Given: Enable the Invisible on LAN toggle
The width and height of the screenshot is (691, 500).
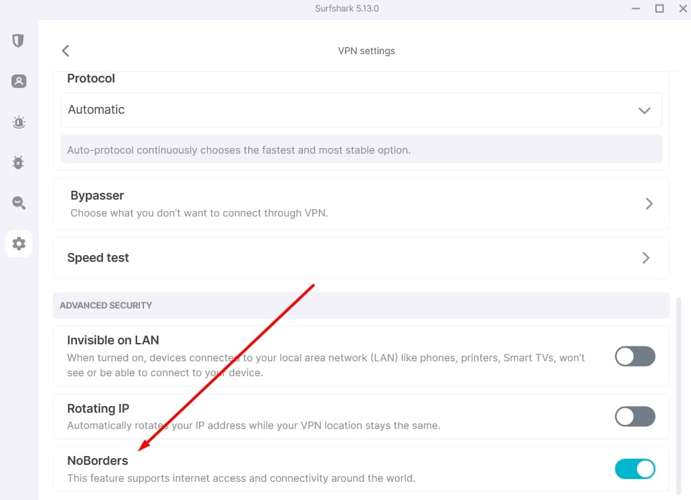Looking at the screenshot, I should [x=634, y=356].
